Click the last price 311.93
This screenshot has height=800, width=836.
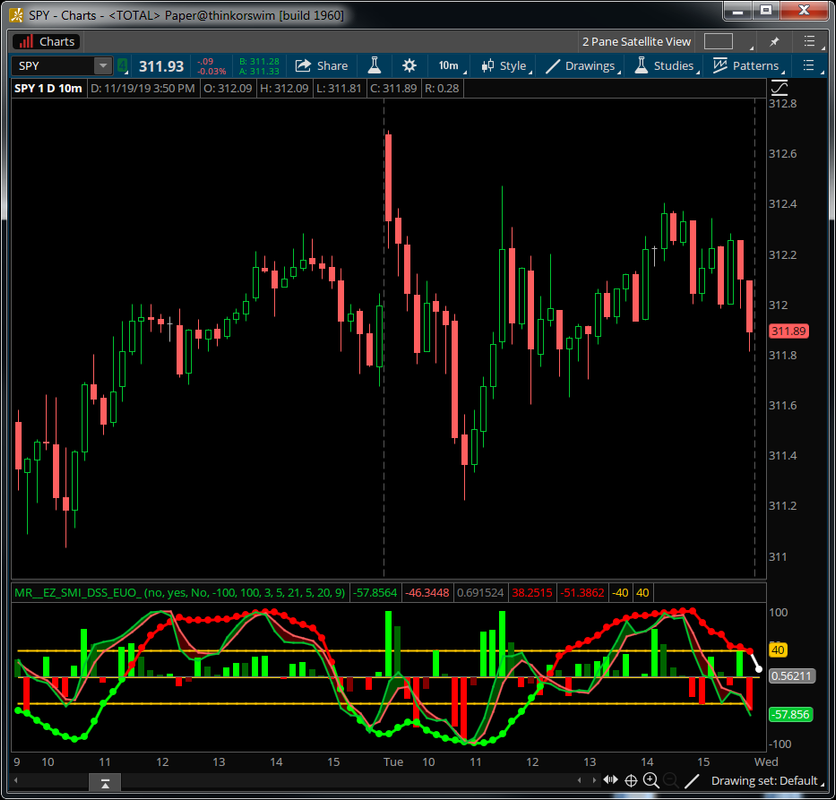(x=161, y=66)
